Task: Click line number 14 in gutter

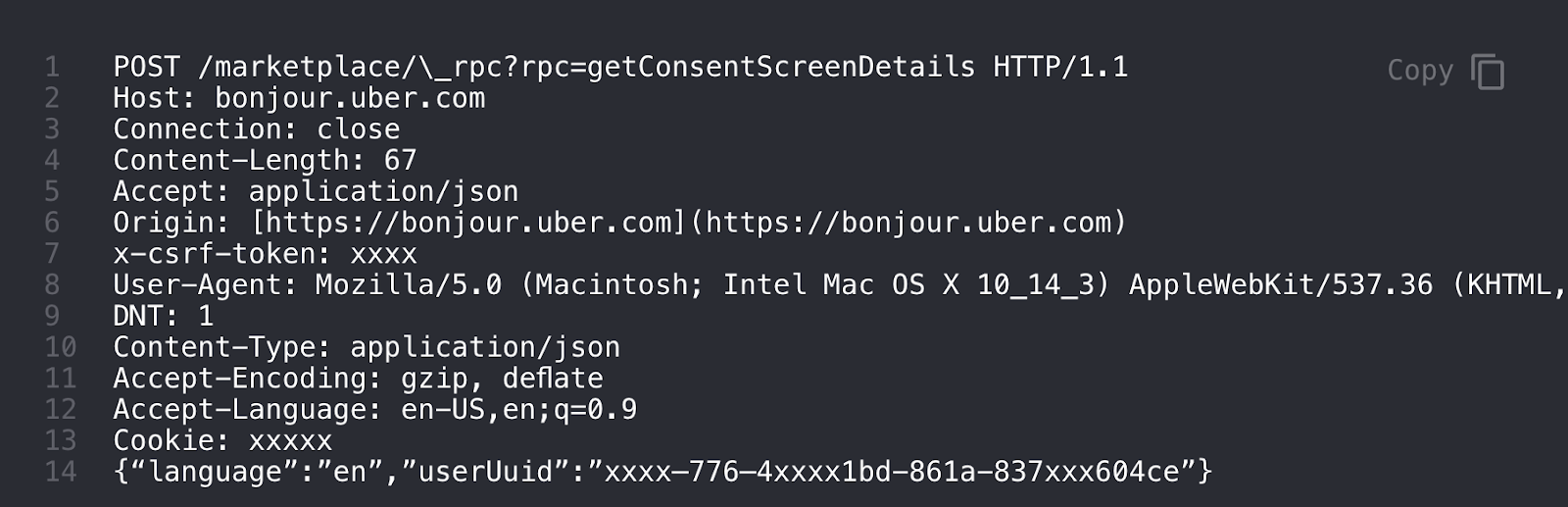Action: pos(60,472)
